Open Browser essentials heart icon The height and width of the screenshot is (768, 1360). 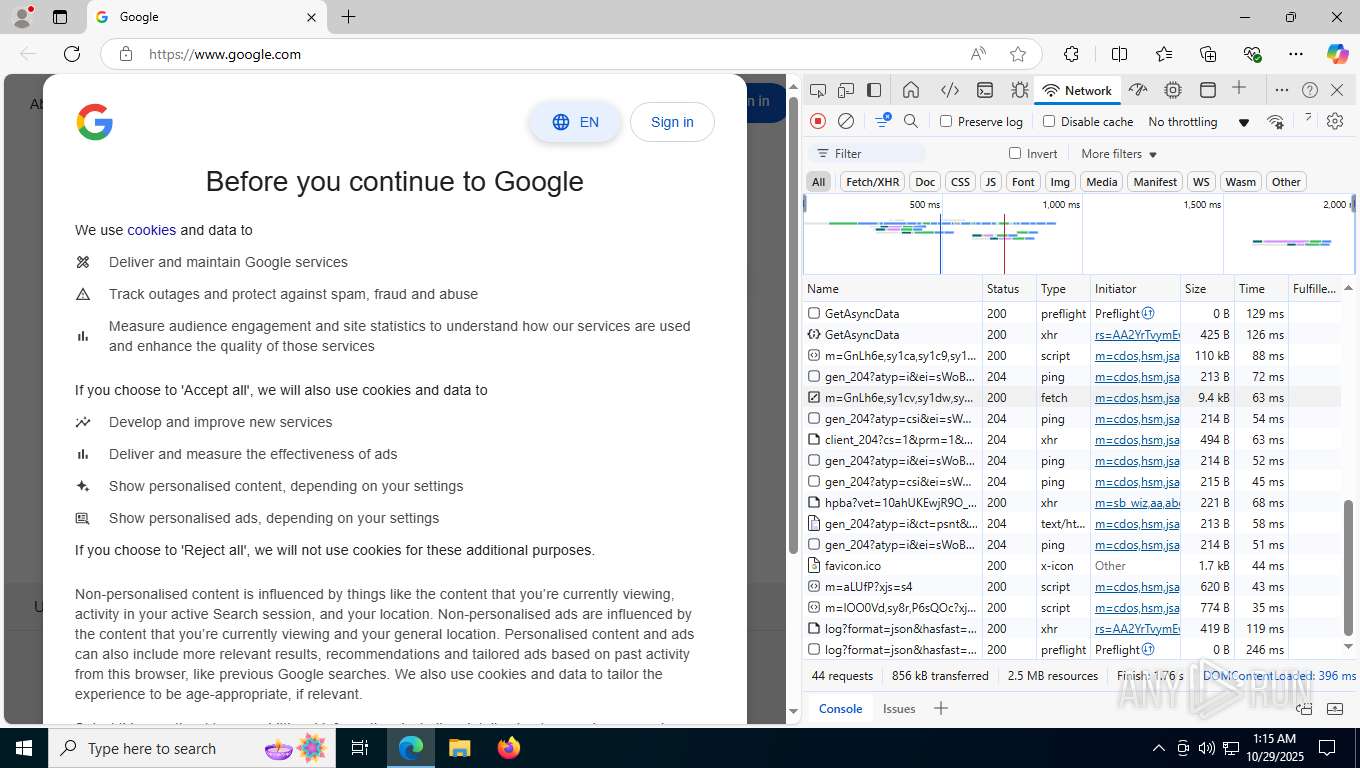pos(1252,54)
